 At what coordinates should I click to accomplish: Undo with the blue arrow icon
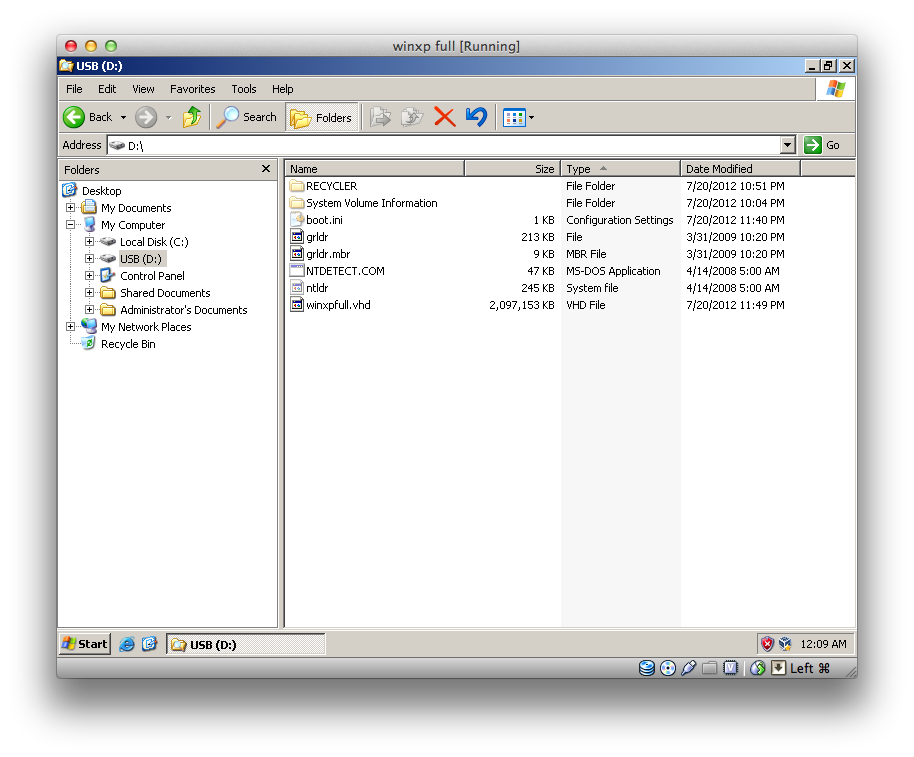pos(476,117)
